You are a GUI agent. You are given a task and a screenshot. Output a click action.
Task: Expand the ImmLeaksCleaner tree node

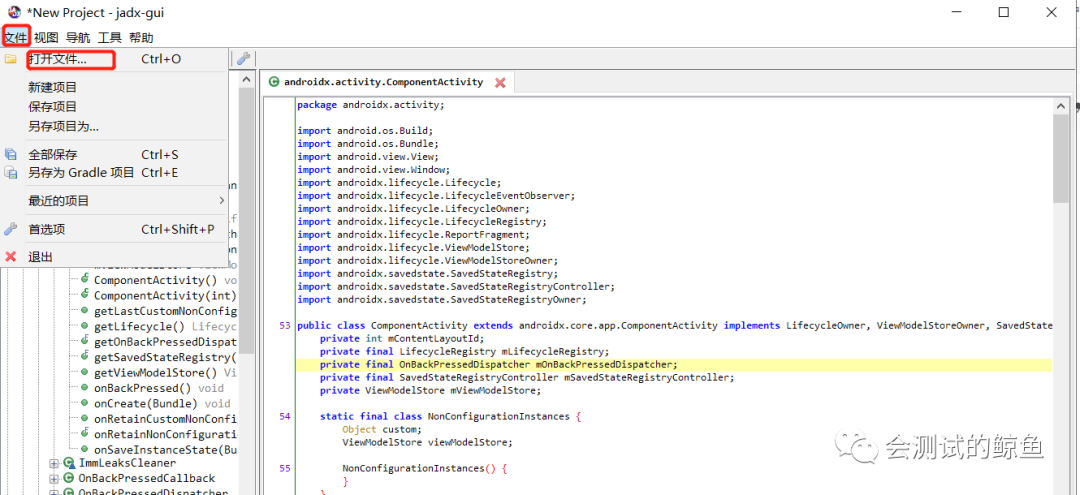54,463
